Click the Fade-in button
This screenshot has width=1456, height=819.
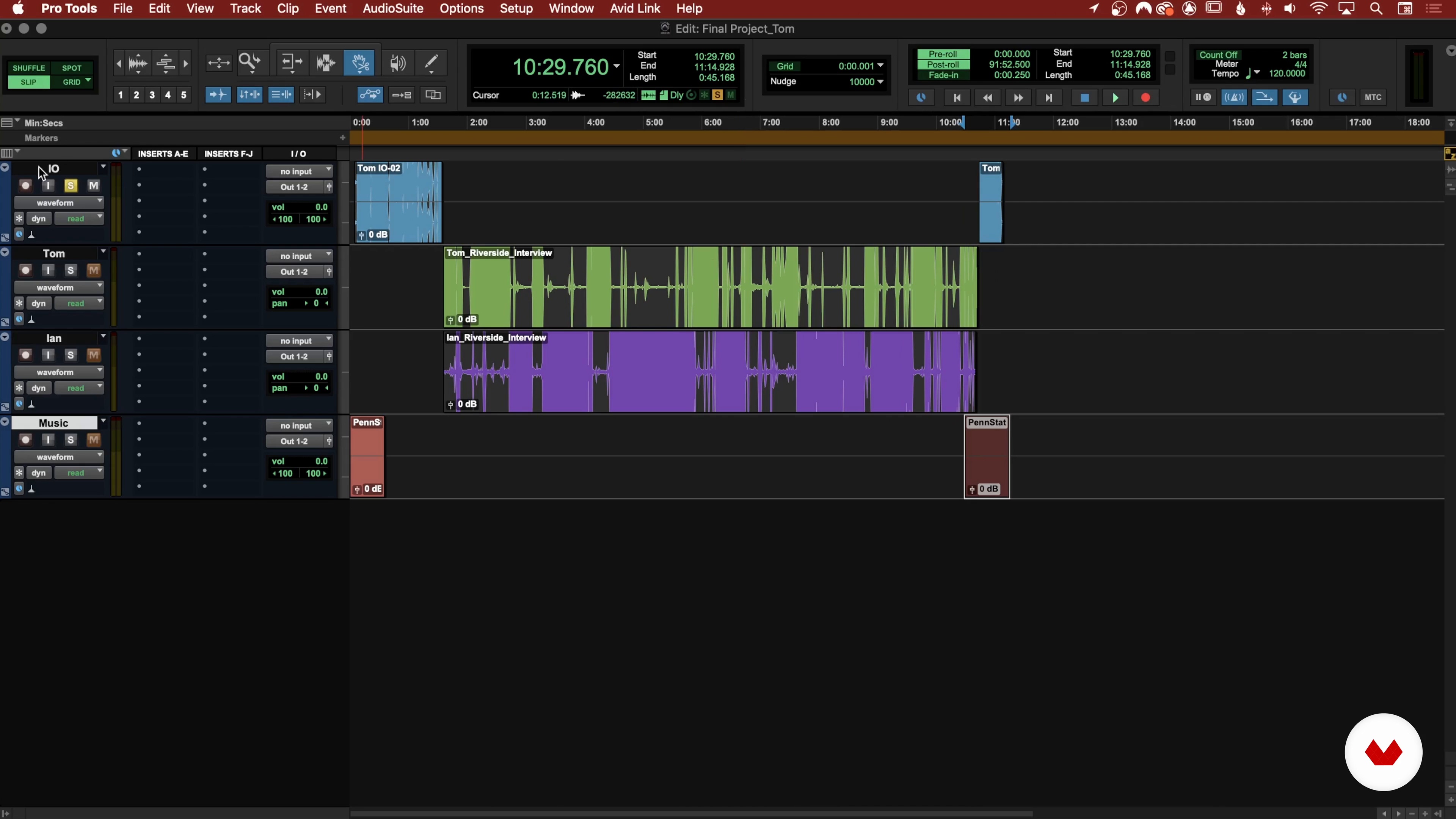coord(943,75)
